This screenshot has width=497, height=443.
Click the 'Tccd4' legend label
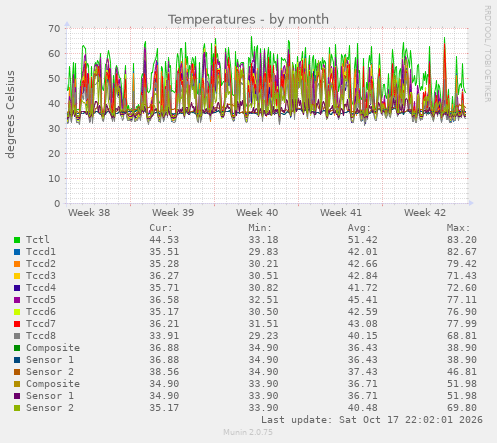[x=41, y=288]
